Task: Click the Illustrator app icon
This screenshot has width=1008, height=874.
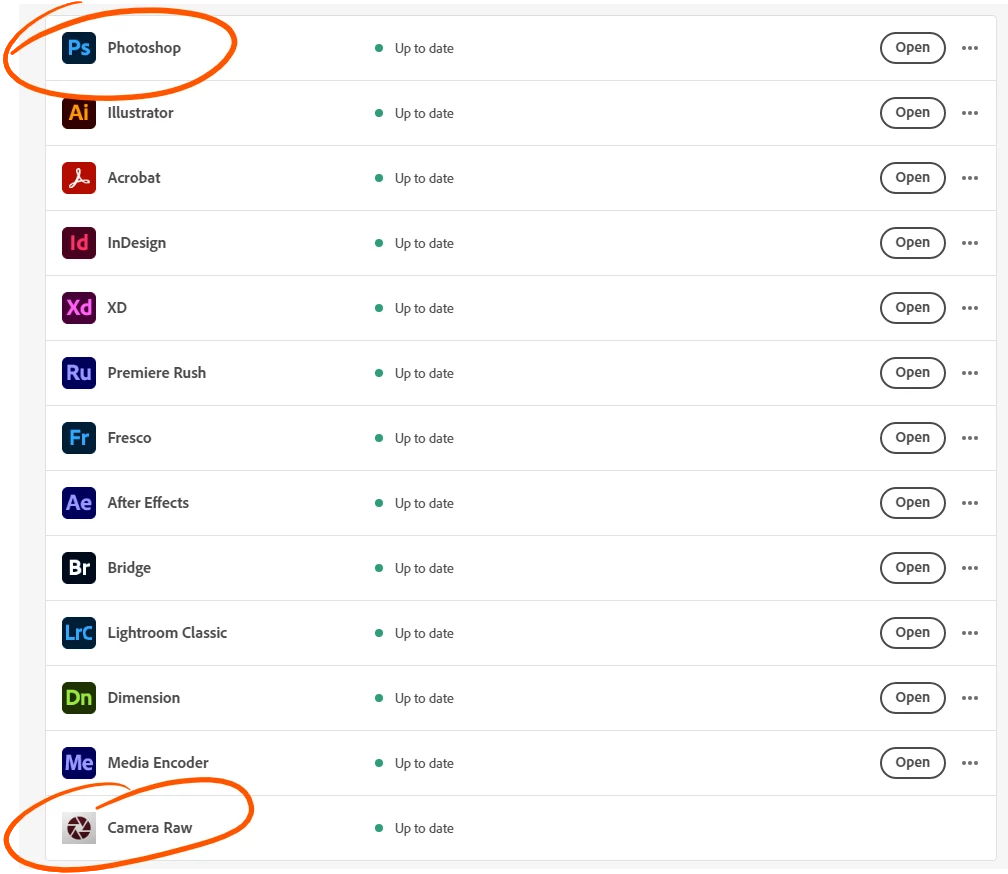Action: [x=79, y=113]
